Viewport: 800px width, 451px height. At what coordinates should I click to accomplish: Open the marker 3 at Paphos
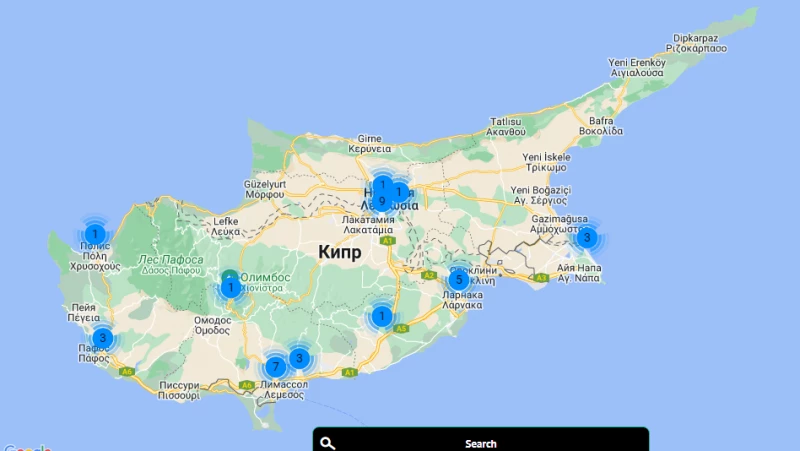[103, 338]
